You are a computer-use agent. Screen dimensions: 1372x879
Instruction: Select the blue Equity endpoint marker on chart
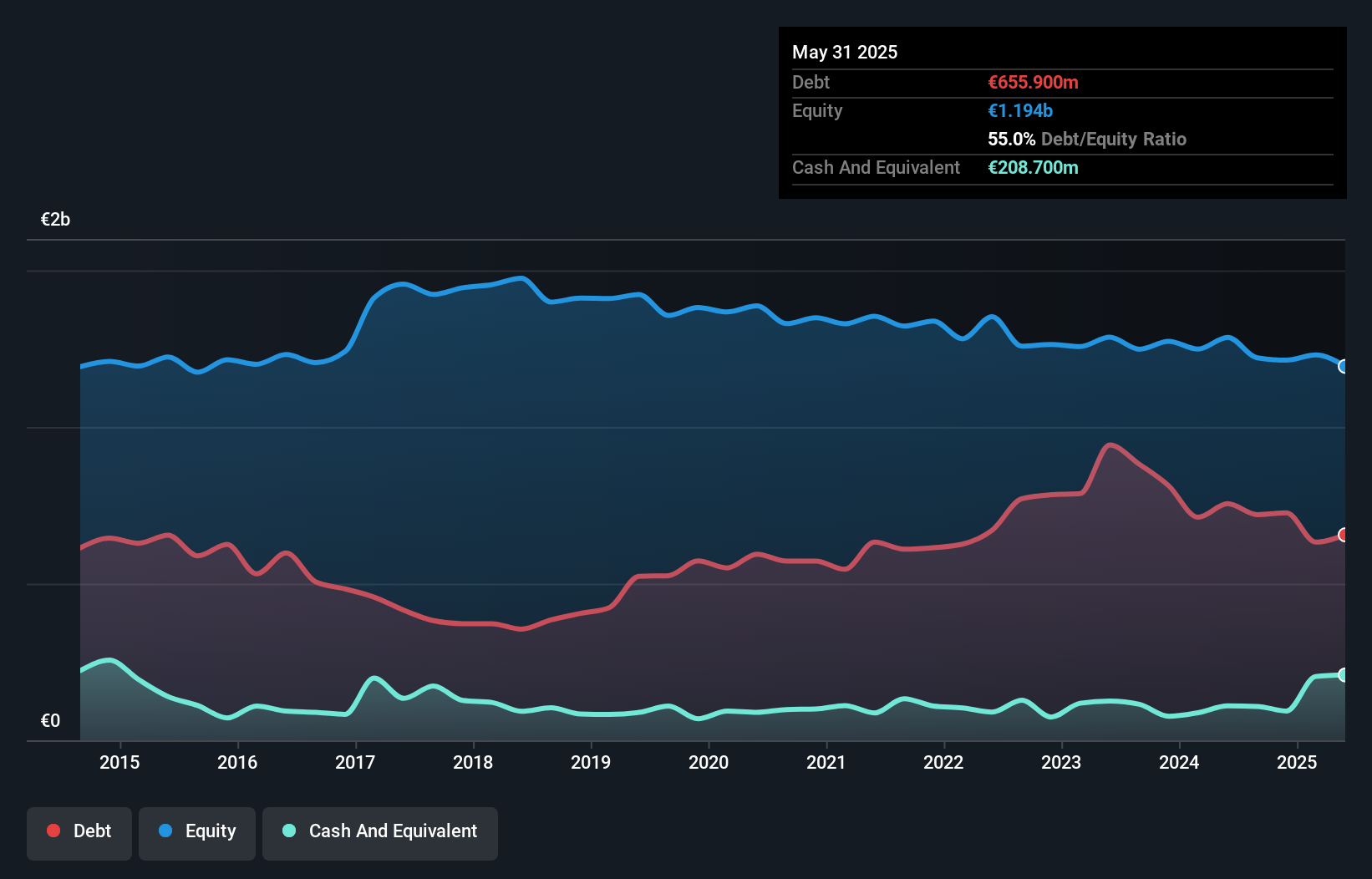[1344, 367]
